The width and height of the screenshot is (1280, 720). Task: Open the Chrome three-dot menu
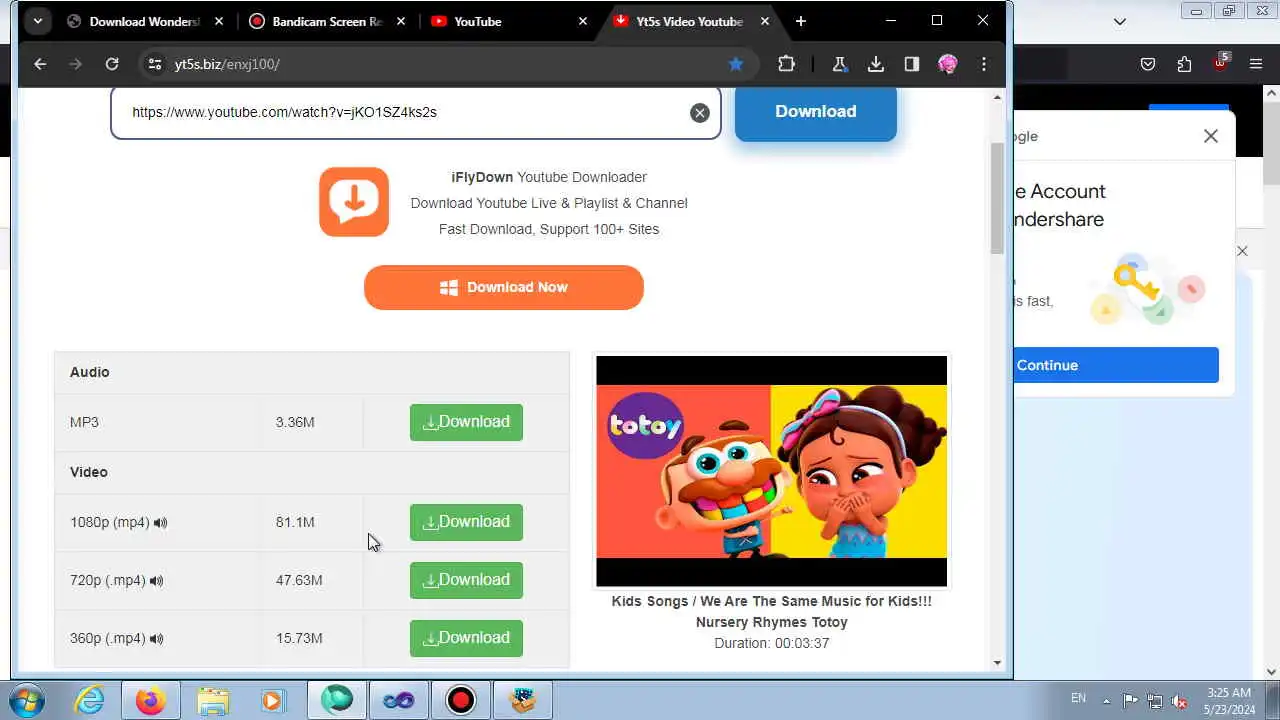click(x=984, y=64)
